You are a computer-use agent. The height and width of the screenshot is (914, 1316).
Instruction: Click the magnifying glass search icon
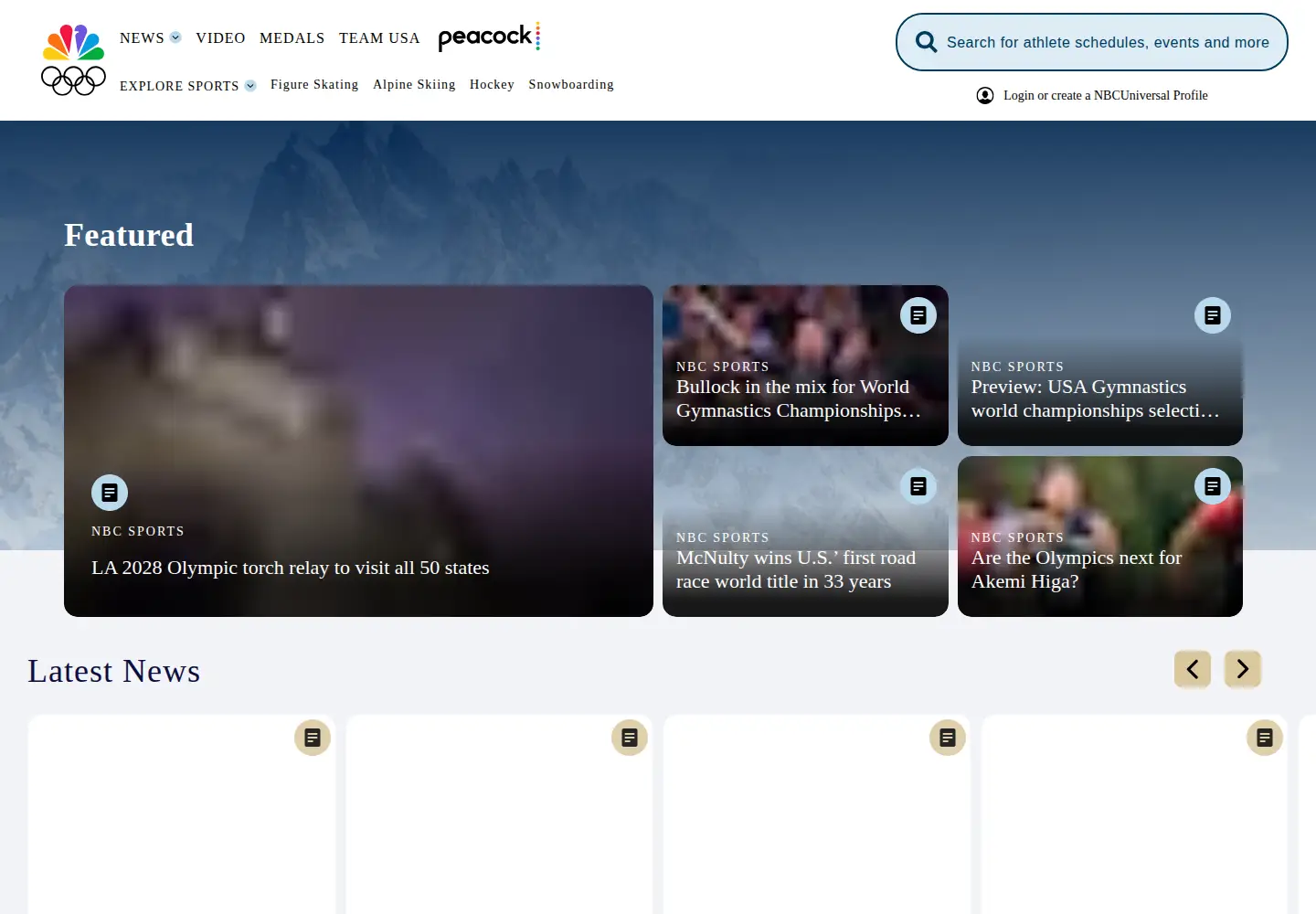pos(926,42)
